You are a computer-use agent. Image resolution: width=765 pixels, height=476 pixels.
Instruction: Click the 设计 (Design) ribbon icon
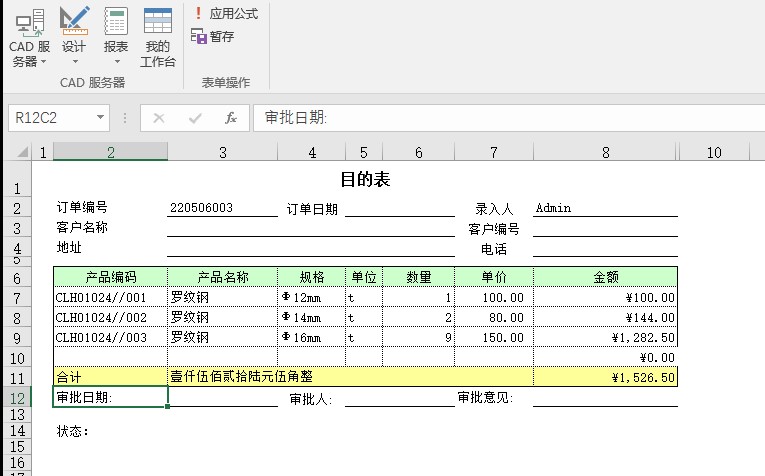tap(74, 22)
